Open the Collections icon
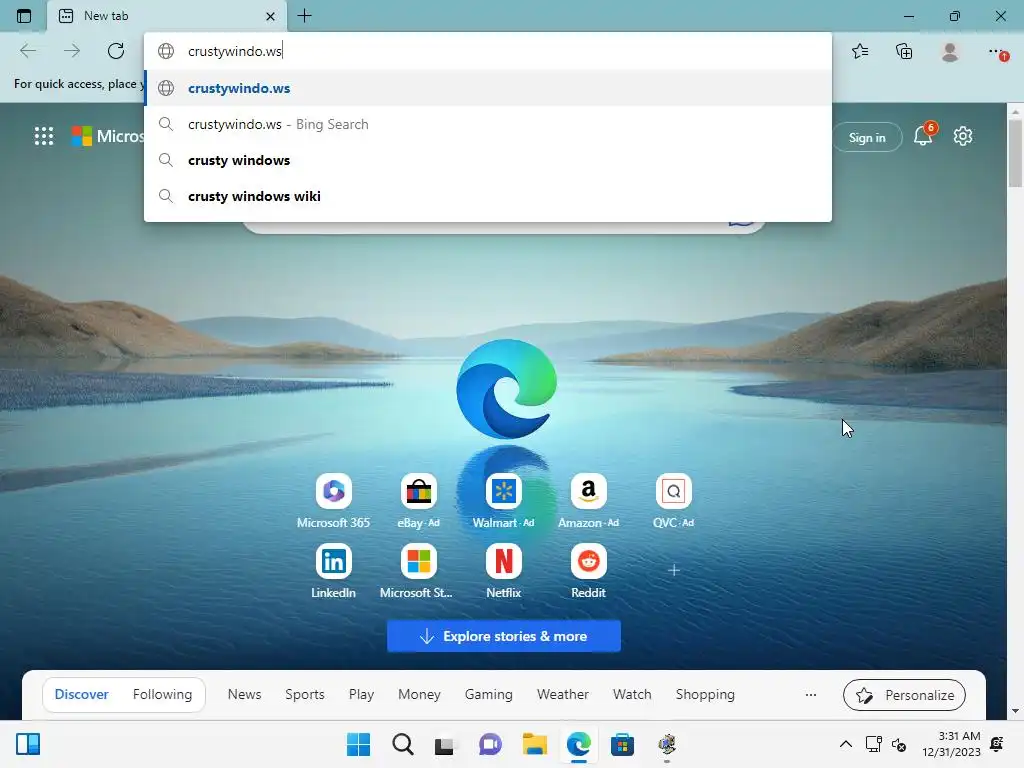The height and width of the screenshot is (768, 1024). pos(904,51)
